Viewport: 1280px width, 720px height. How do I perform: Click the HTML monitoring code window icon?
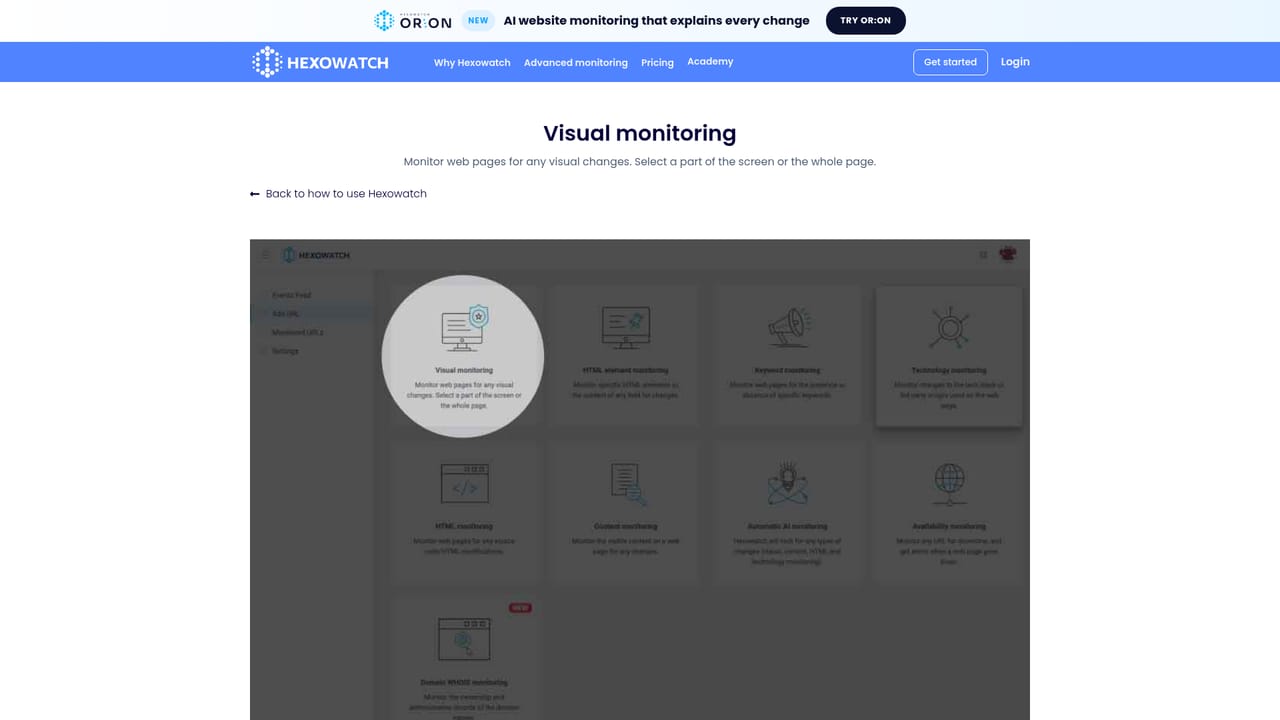(465, 484)
